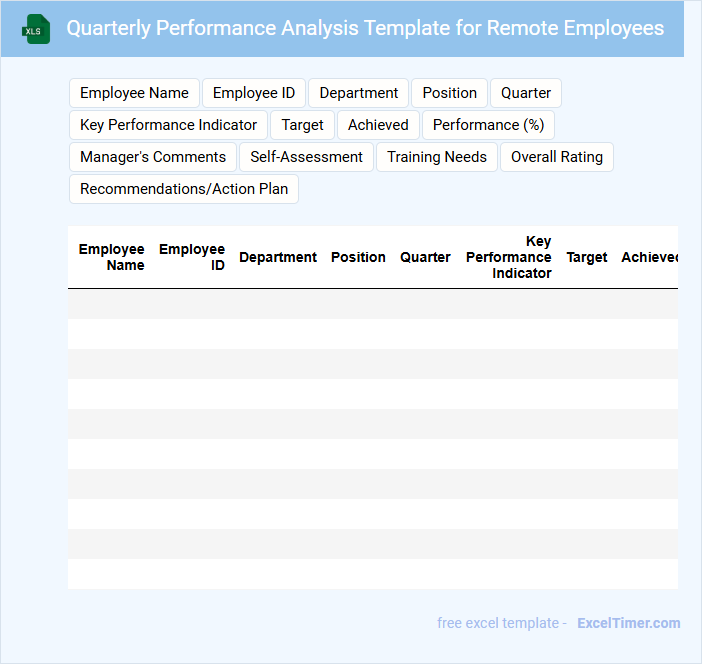Screen dimensions: 702x664
Task: Choose the Overall Rating tag
Action: click(557, 157)
